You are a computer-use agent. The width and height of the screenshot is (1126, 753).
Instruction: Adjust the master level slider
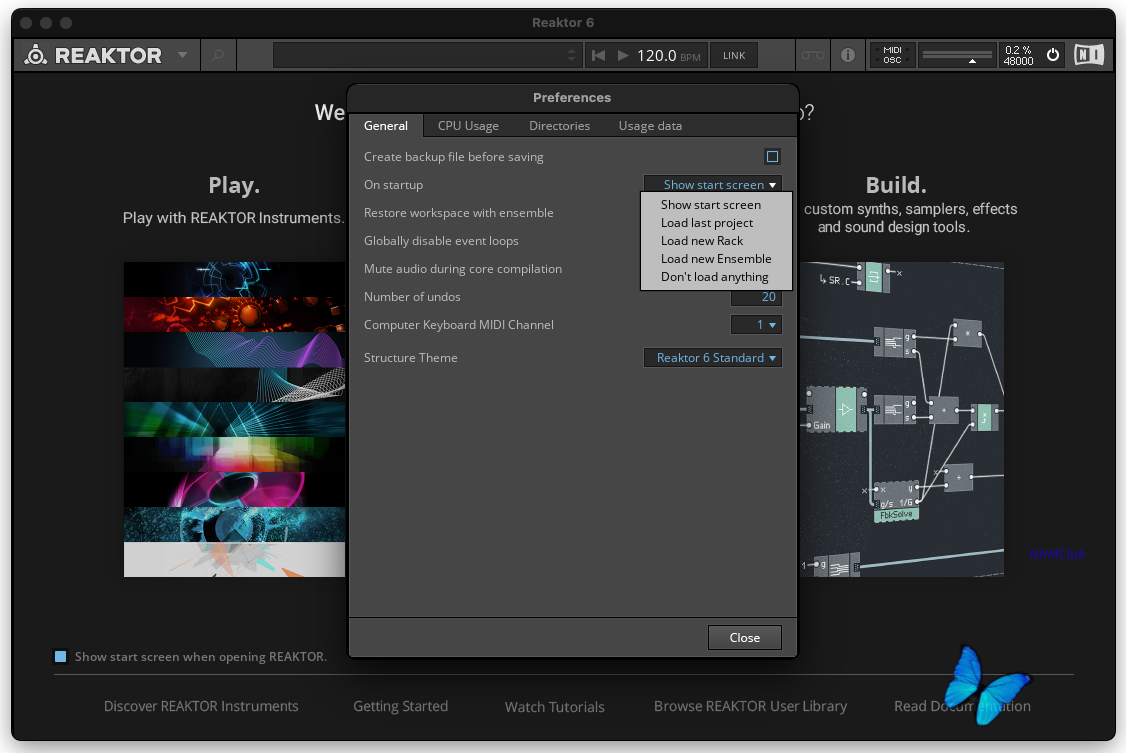pos(957,55)
